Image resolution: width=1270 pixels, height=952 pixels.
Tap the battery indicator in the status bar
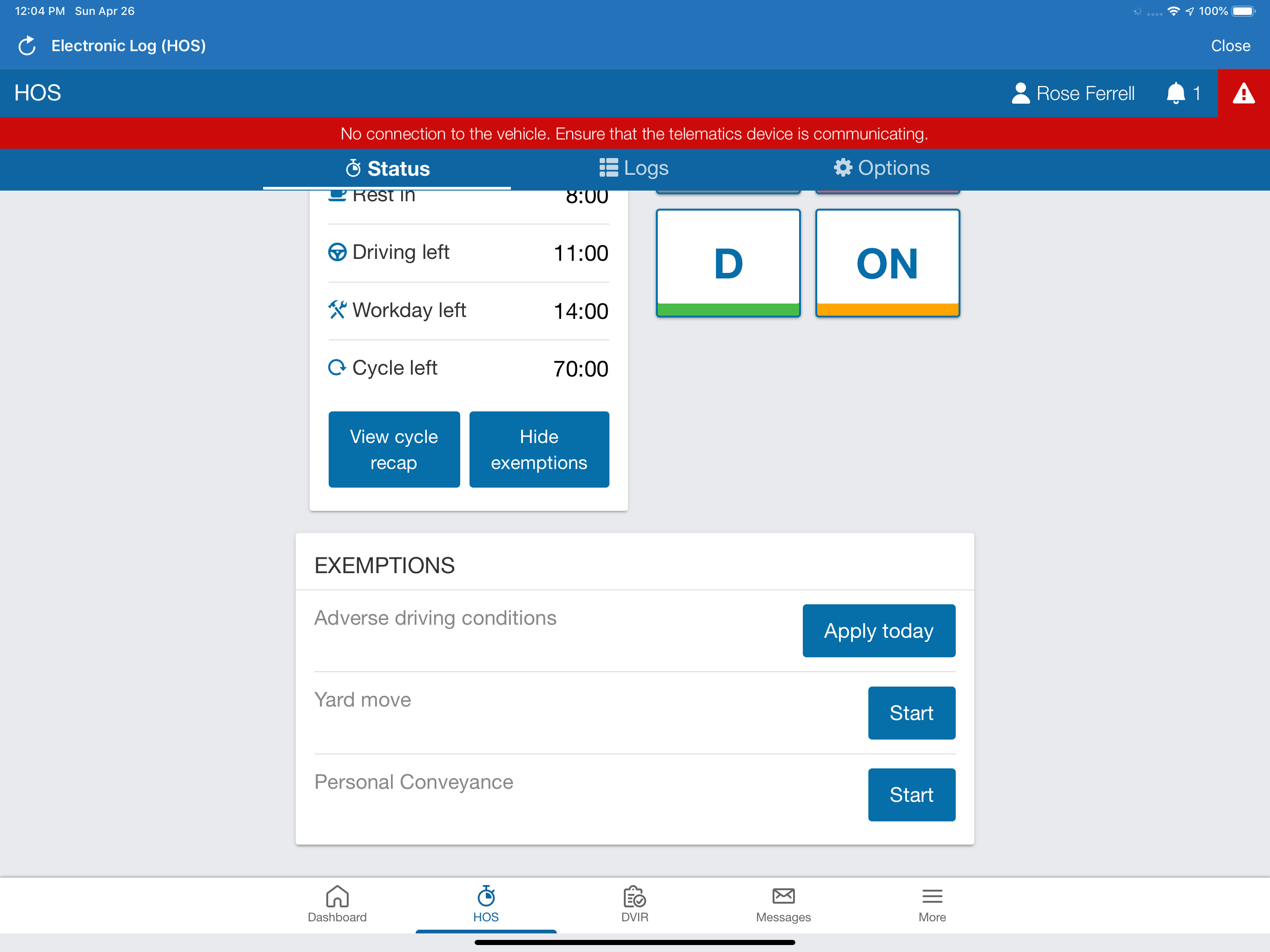[x=1244, y=11]
